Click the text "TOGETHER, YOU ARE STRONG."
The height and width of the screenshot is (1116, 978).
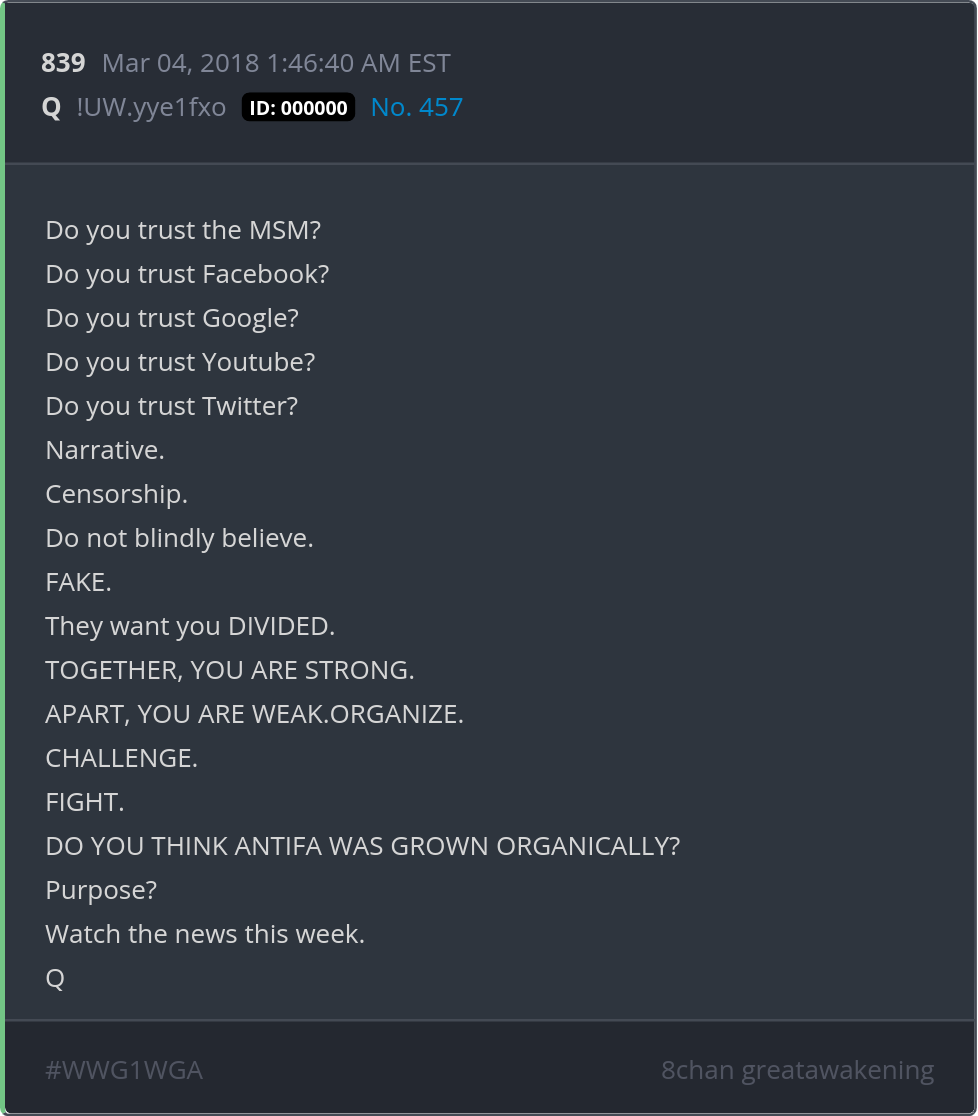point(230,670)
